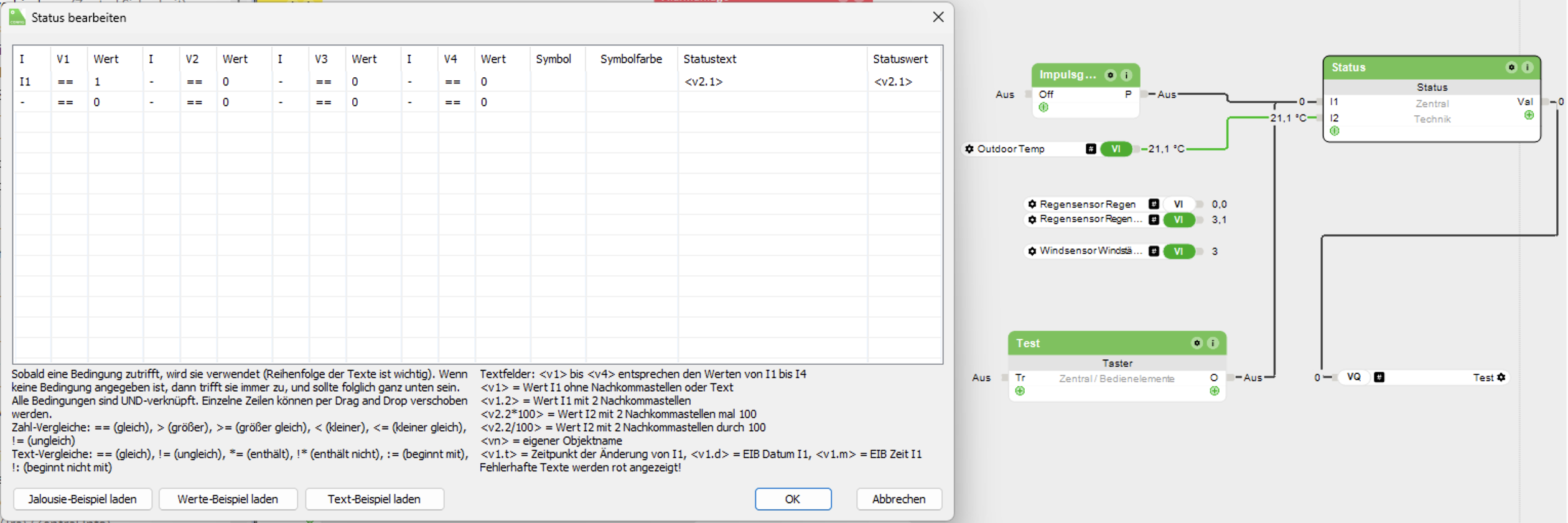The width and height of the screenshot is (1568, 523).
Task: Confirm dialog with OK
Action: [x=793, y=499]
